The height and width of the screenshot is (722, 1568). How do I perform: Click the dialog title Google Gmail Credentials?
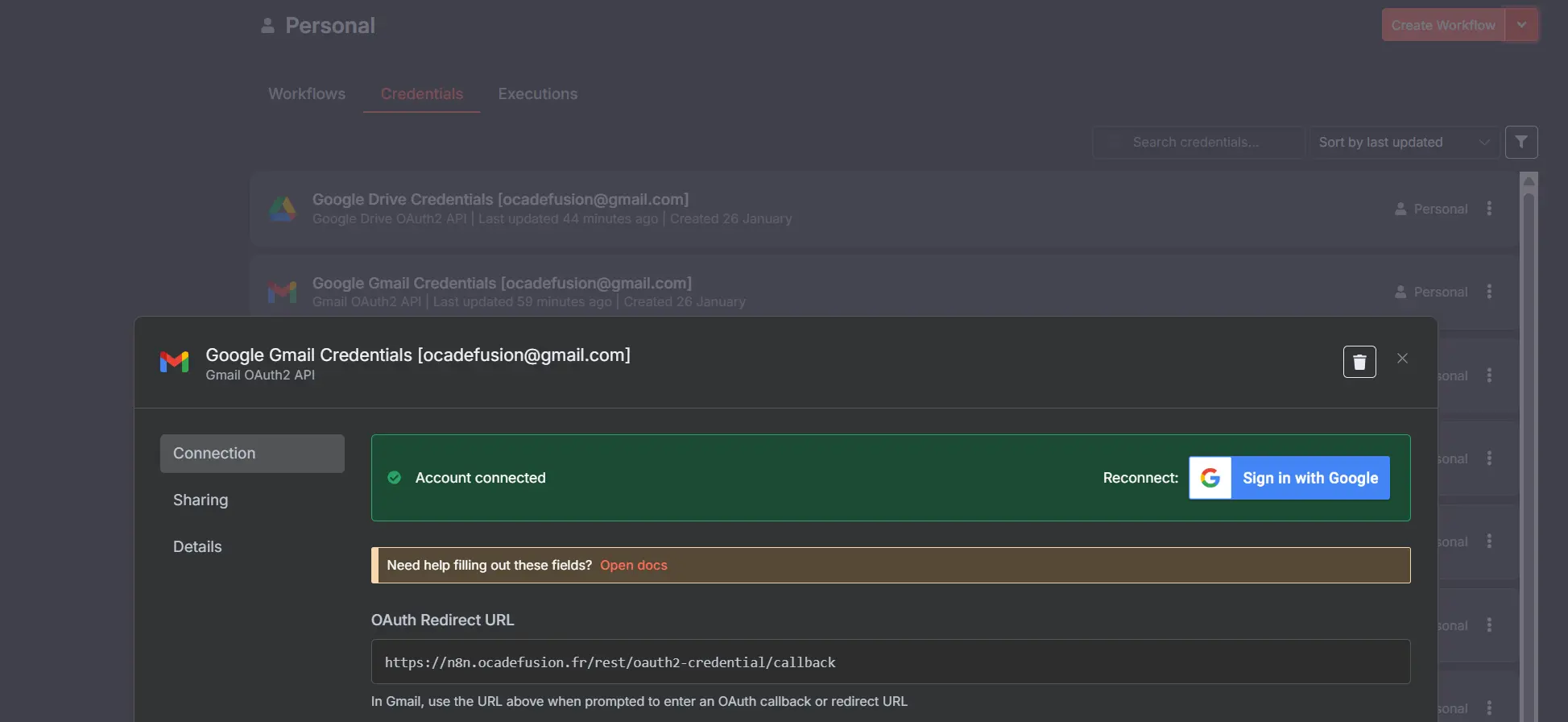click(418, 355)
